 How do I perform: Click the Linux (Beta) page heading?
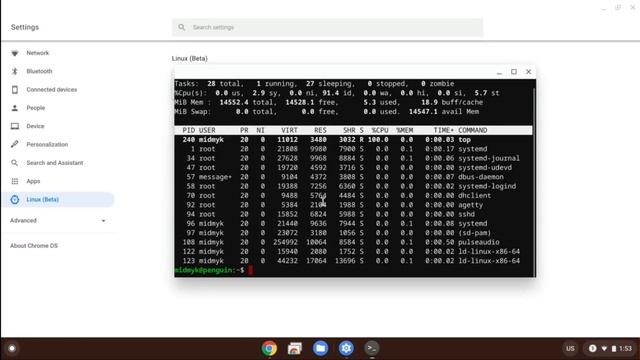pos(190,59)
